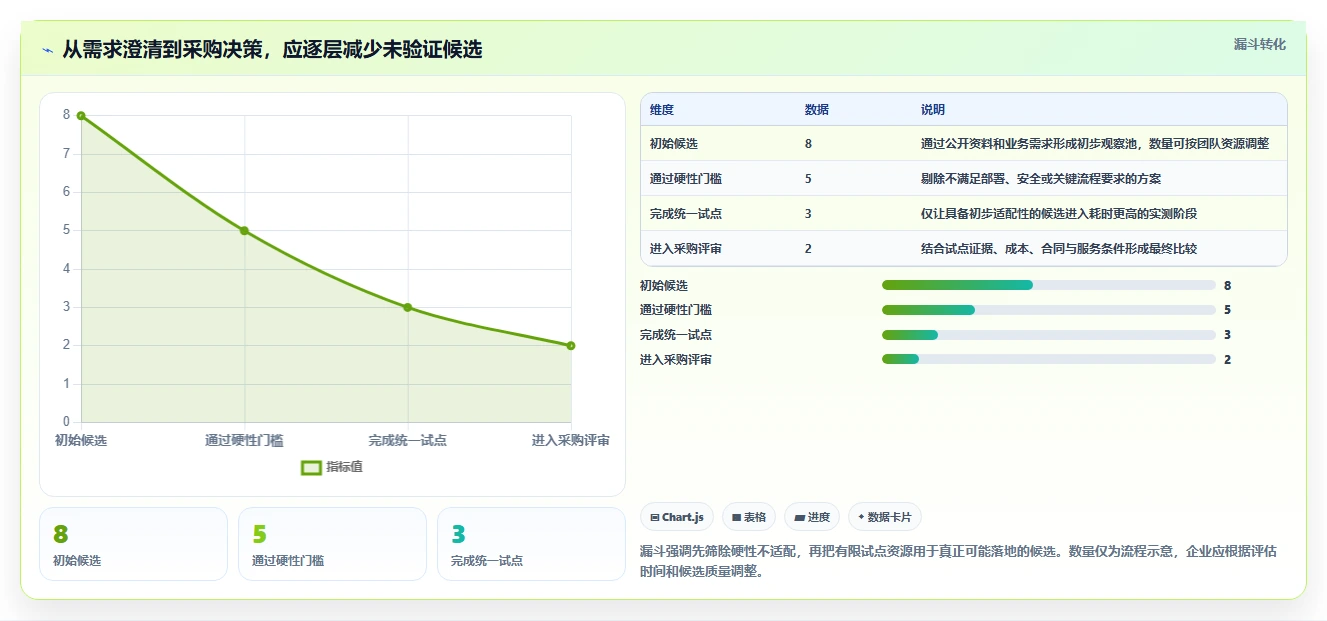Click the 数据 column header
1327x621 pixels.
(816, 110)
